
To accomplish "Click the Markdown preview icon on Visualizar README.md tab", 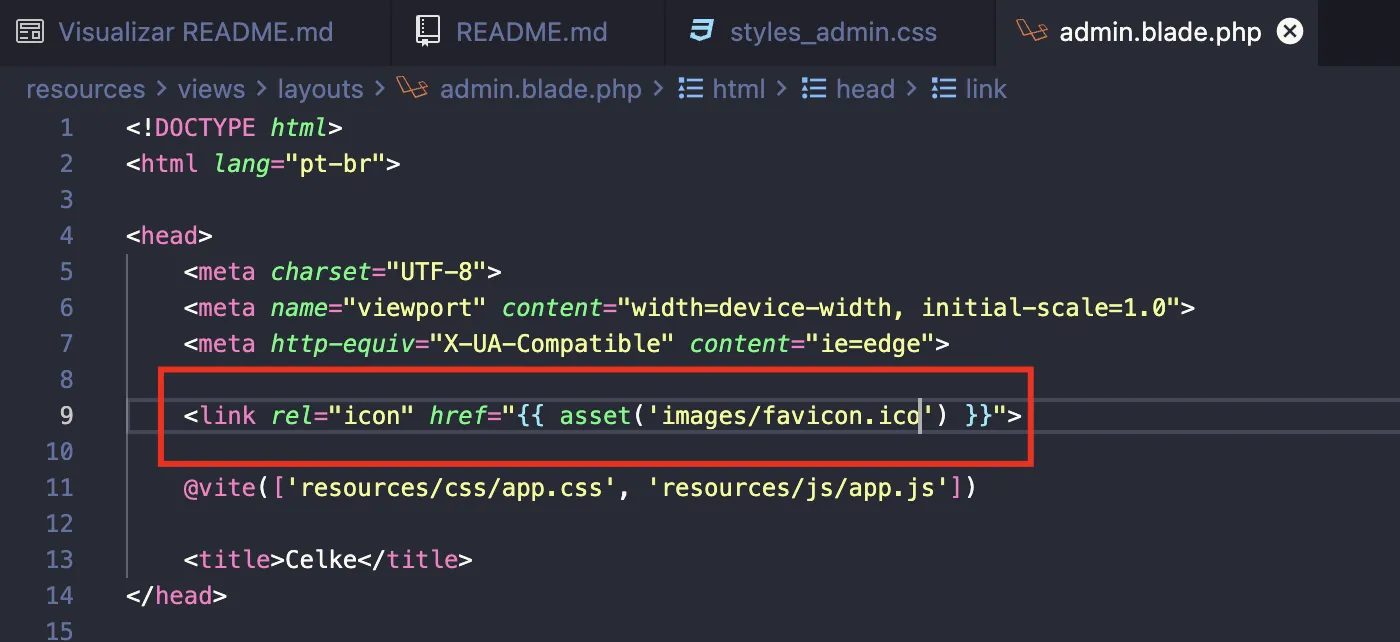I will point(33,31).
